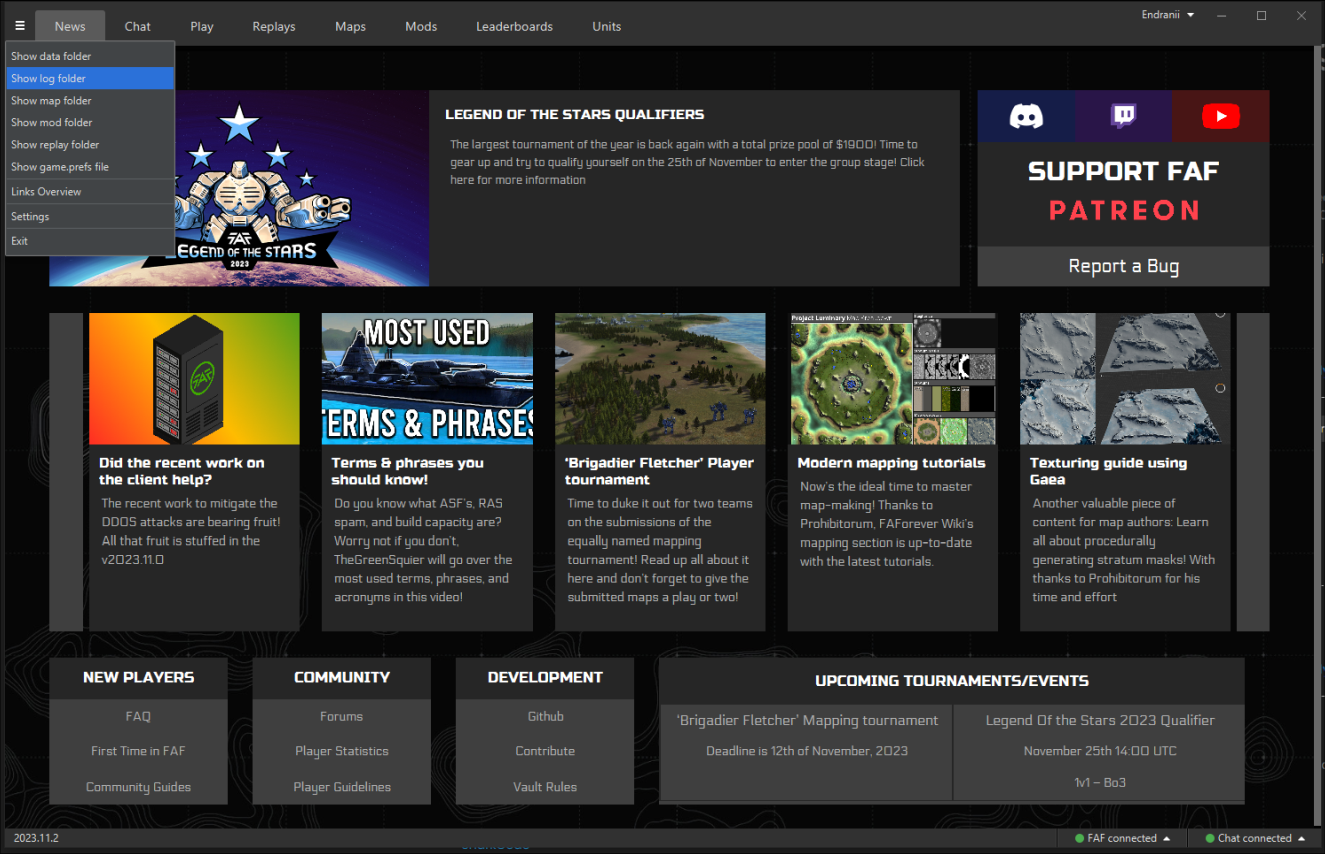Select Show data folder menu entry
This screenshot has width=1325, height=854.
tap(90, 56)
